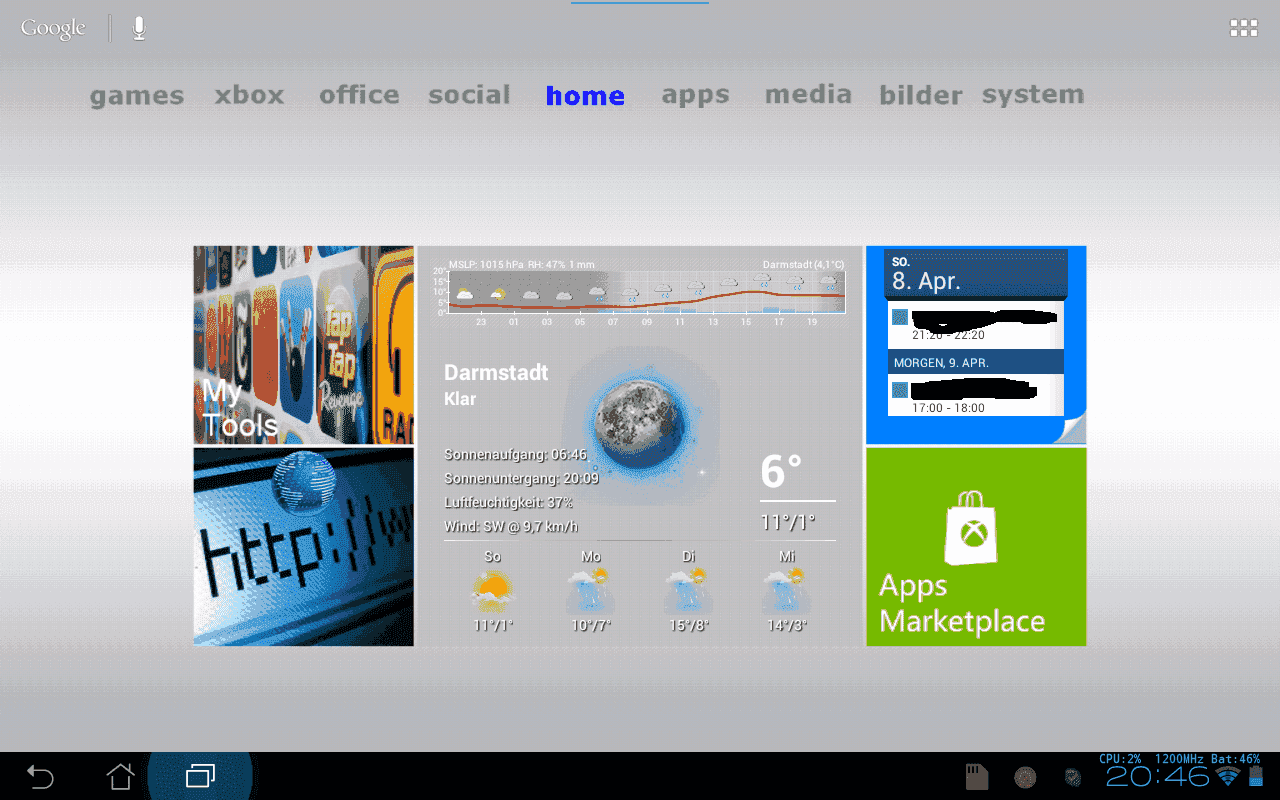
Task: Open the My Tools tile
Action: click(303, 345)
